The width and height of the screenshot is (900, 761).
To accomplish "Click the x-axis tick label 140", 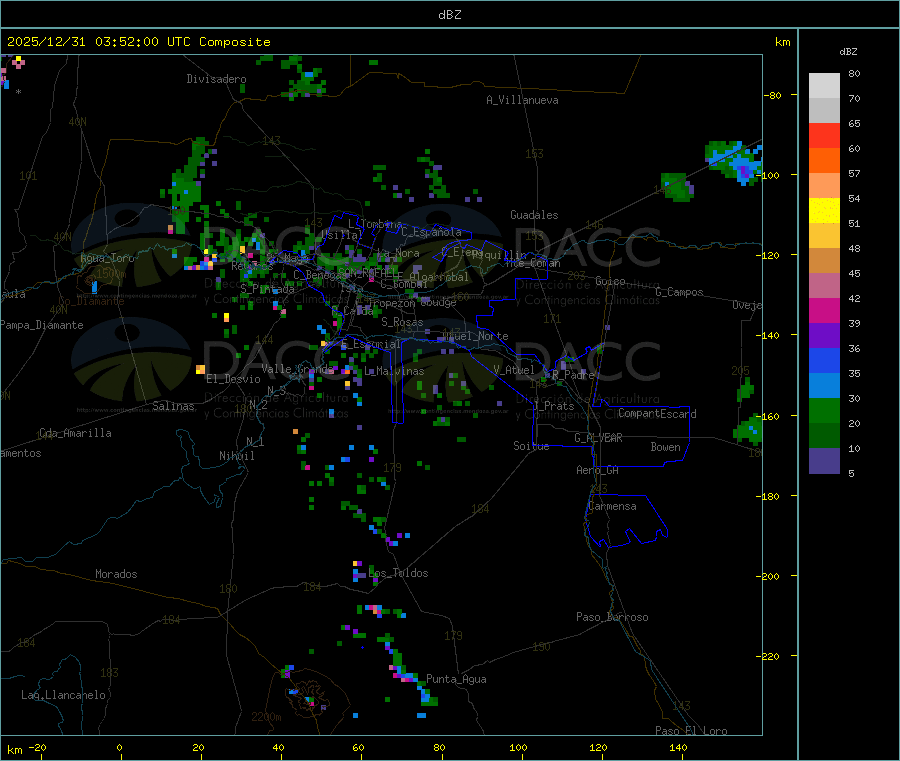I will 678,747.
